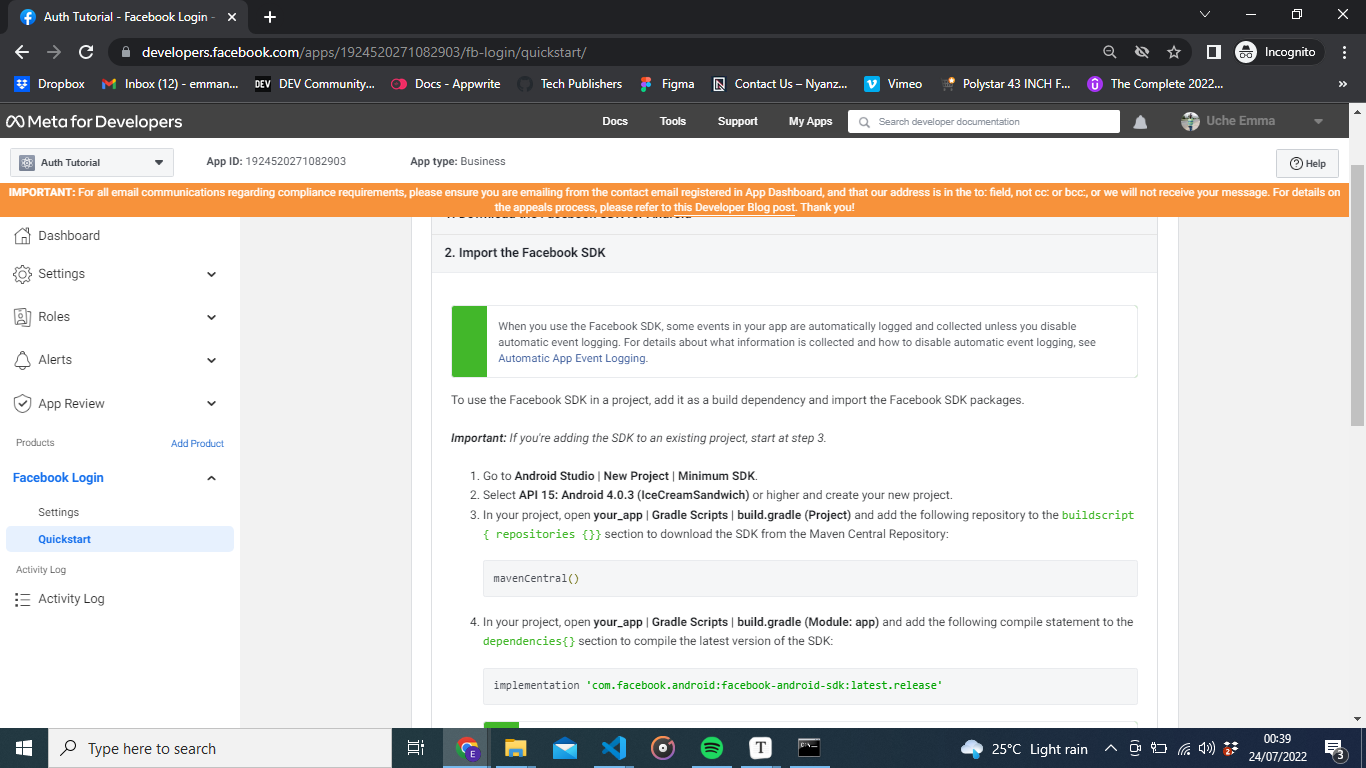Click the Dashboard home icon in sidebar
This screenshot has height=768, width=1366.
23,236
